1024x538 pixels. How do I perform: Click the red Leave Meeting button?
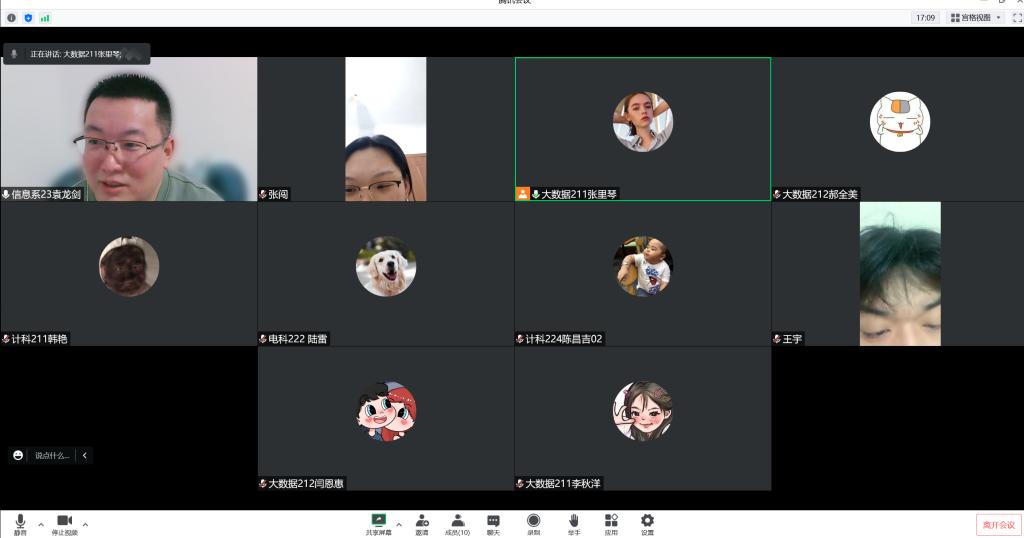tap(998, 524)
